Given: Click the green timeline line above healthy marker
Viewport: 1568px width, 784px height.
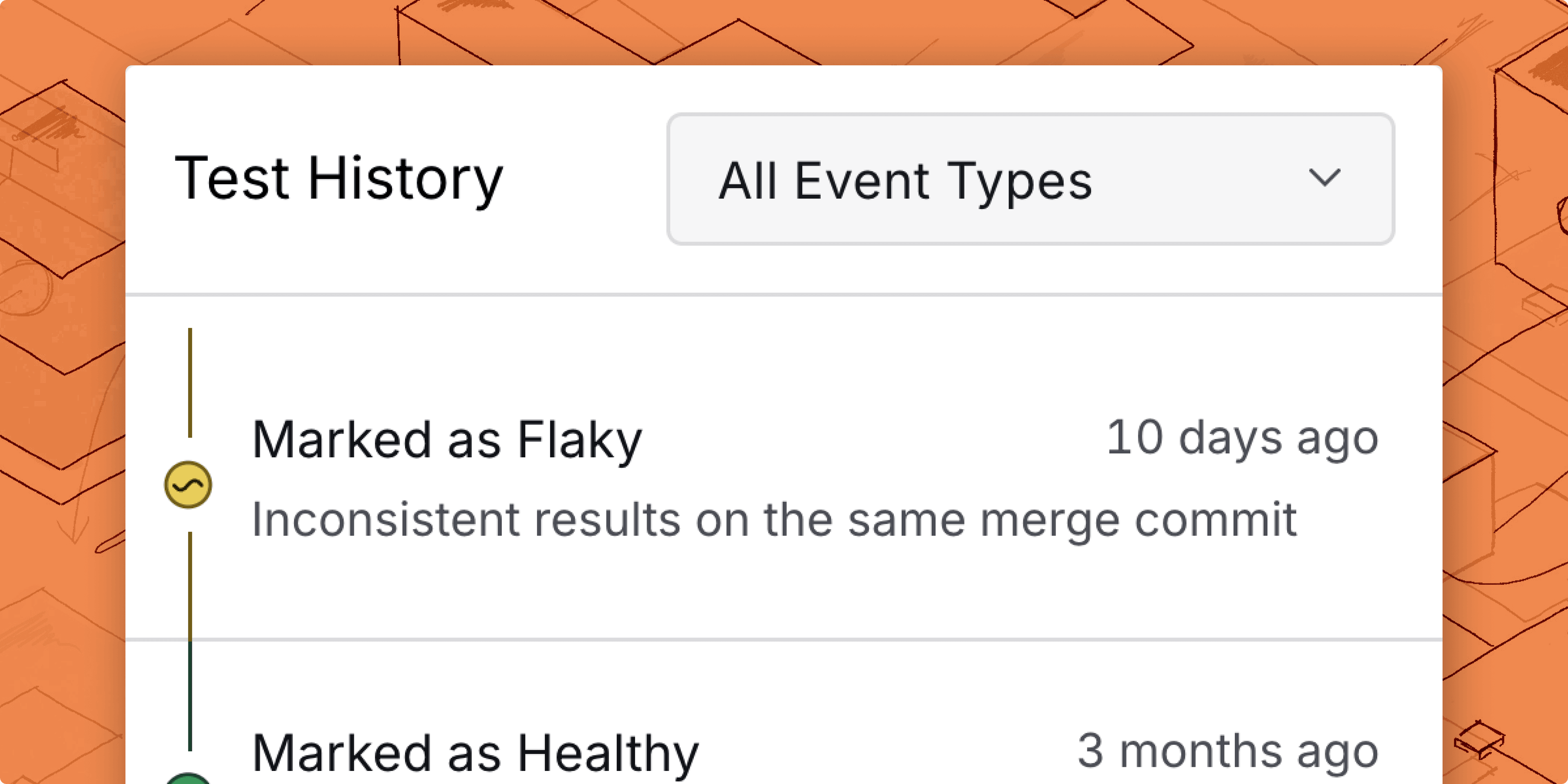Looking at the screenshot, I should click(x=190, y=696).
